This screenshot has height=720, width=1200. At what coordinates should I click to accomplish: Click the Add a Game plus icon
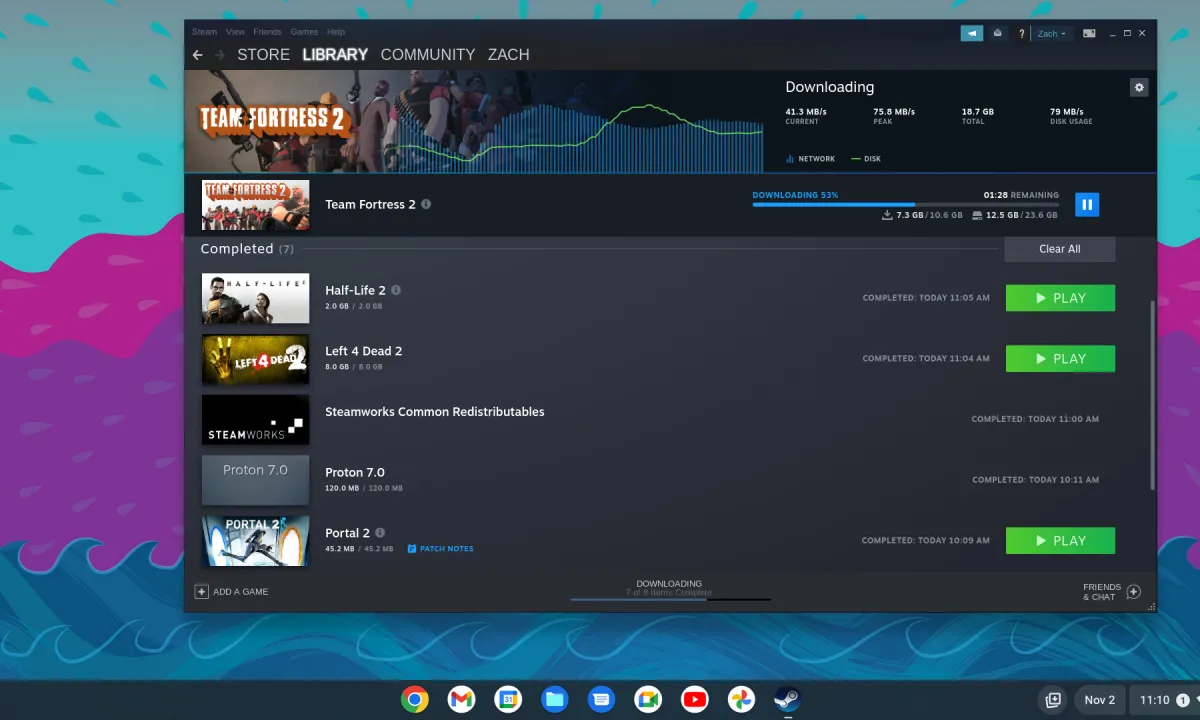coord(201,592)
